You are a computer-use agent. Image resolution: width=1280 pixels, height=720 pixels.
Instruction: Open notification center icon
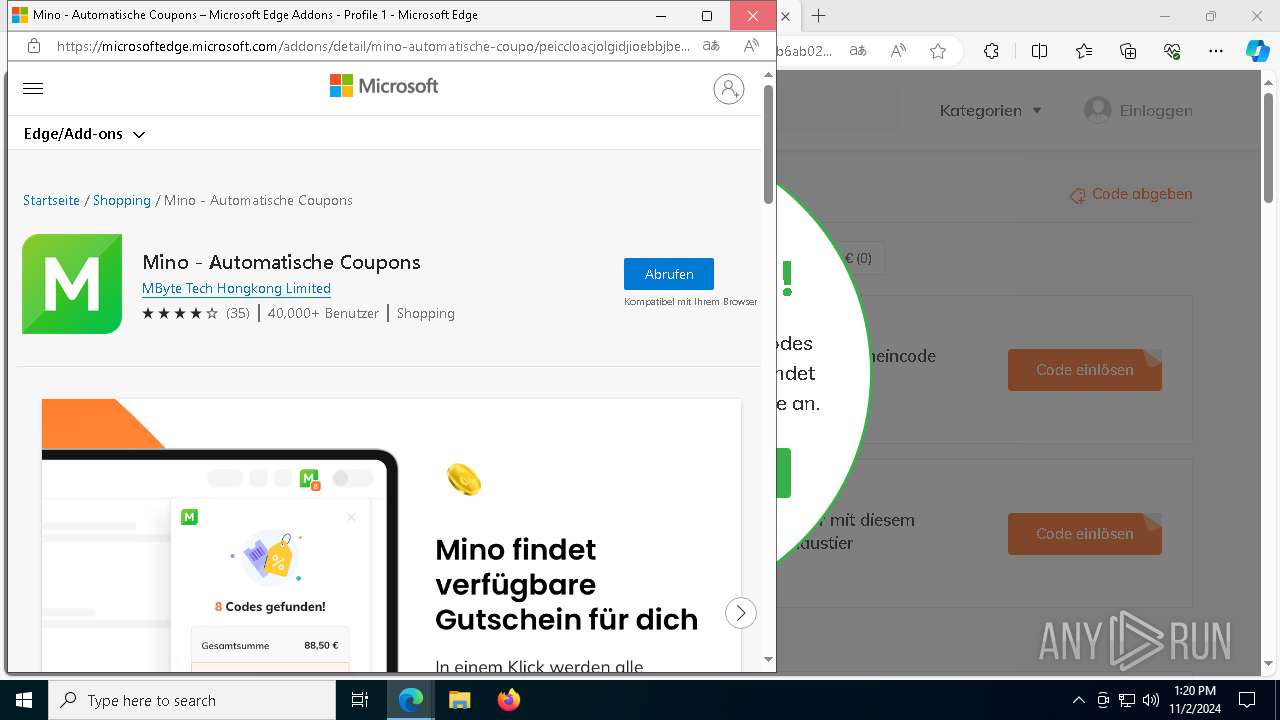[1247, 700]
